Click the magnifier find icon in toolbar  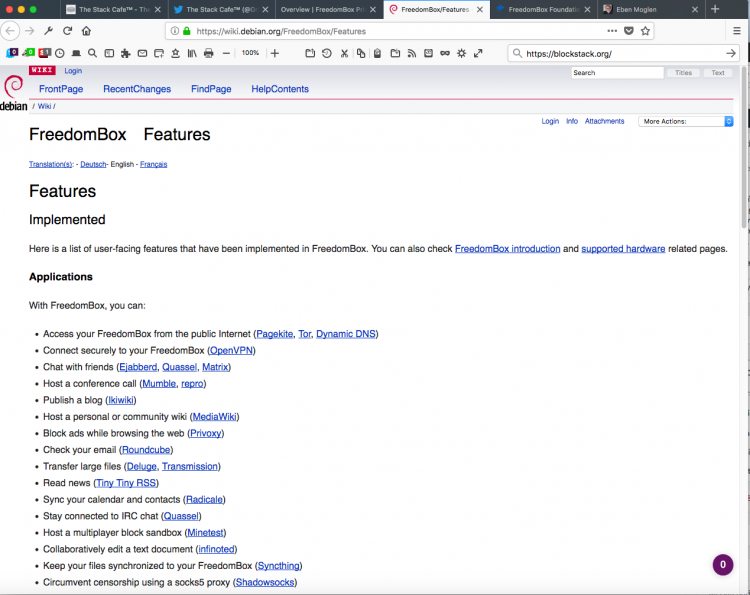pyautogui.click(x=92, y=53)
